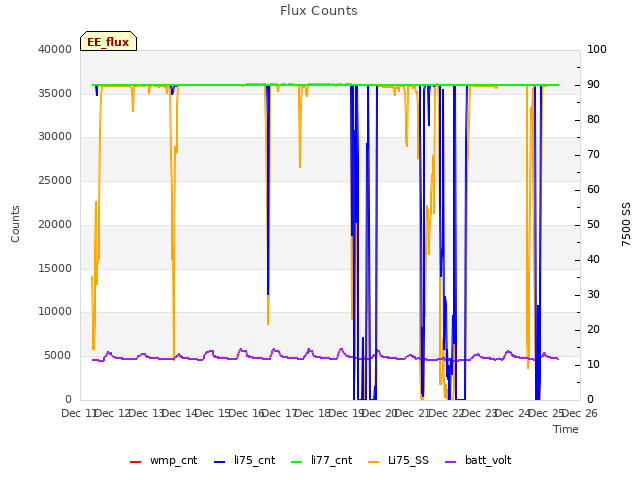Click the EE_flux label badge
Screen dimensions: 640x480
[108, 41]
